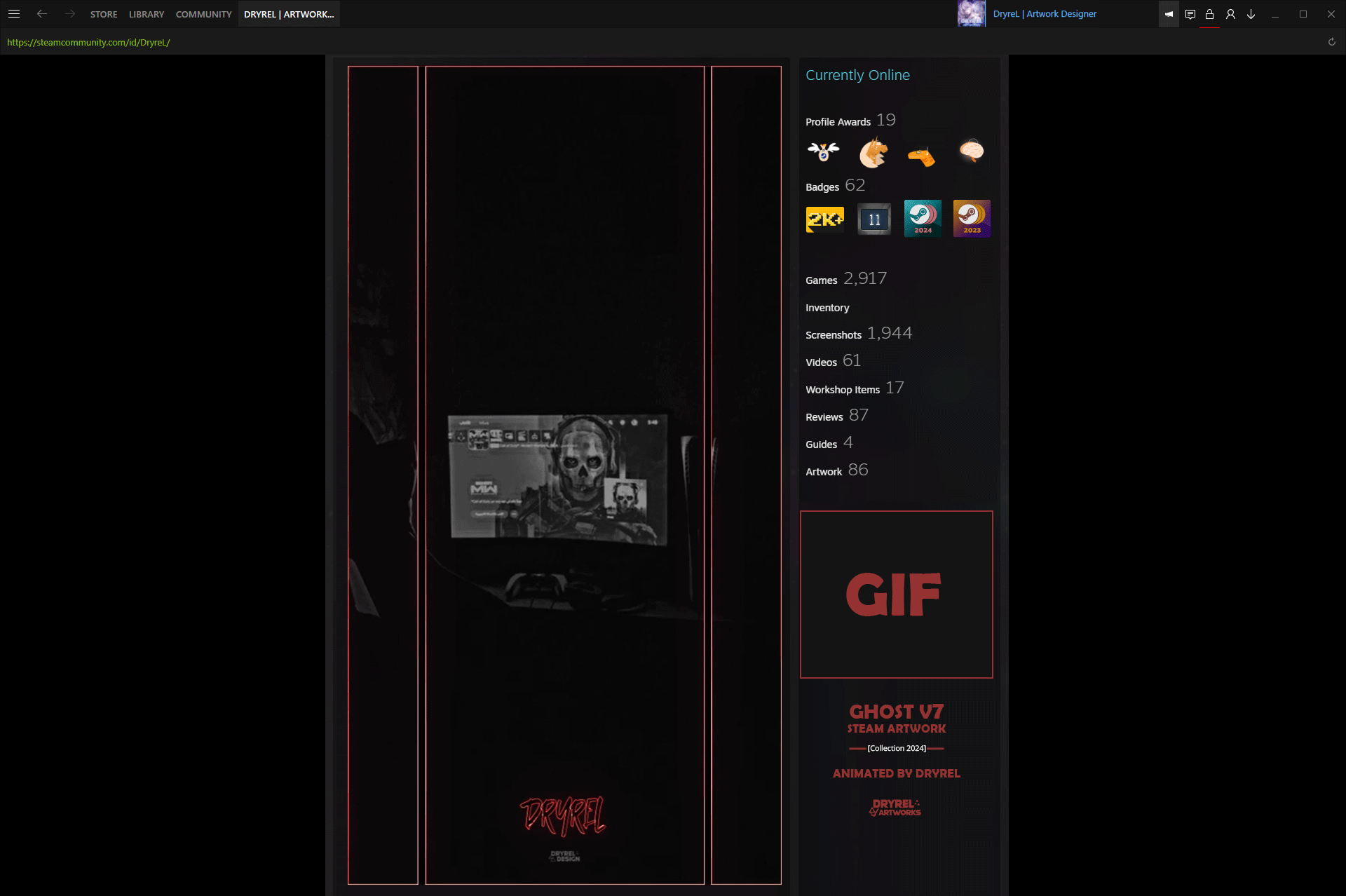1346x896 pixels.
Task: Reload the page with the refresh icon
Action: pyautogui.click(x=1331, y=42)
